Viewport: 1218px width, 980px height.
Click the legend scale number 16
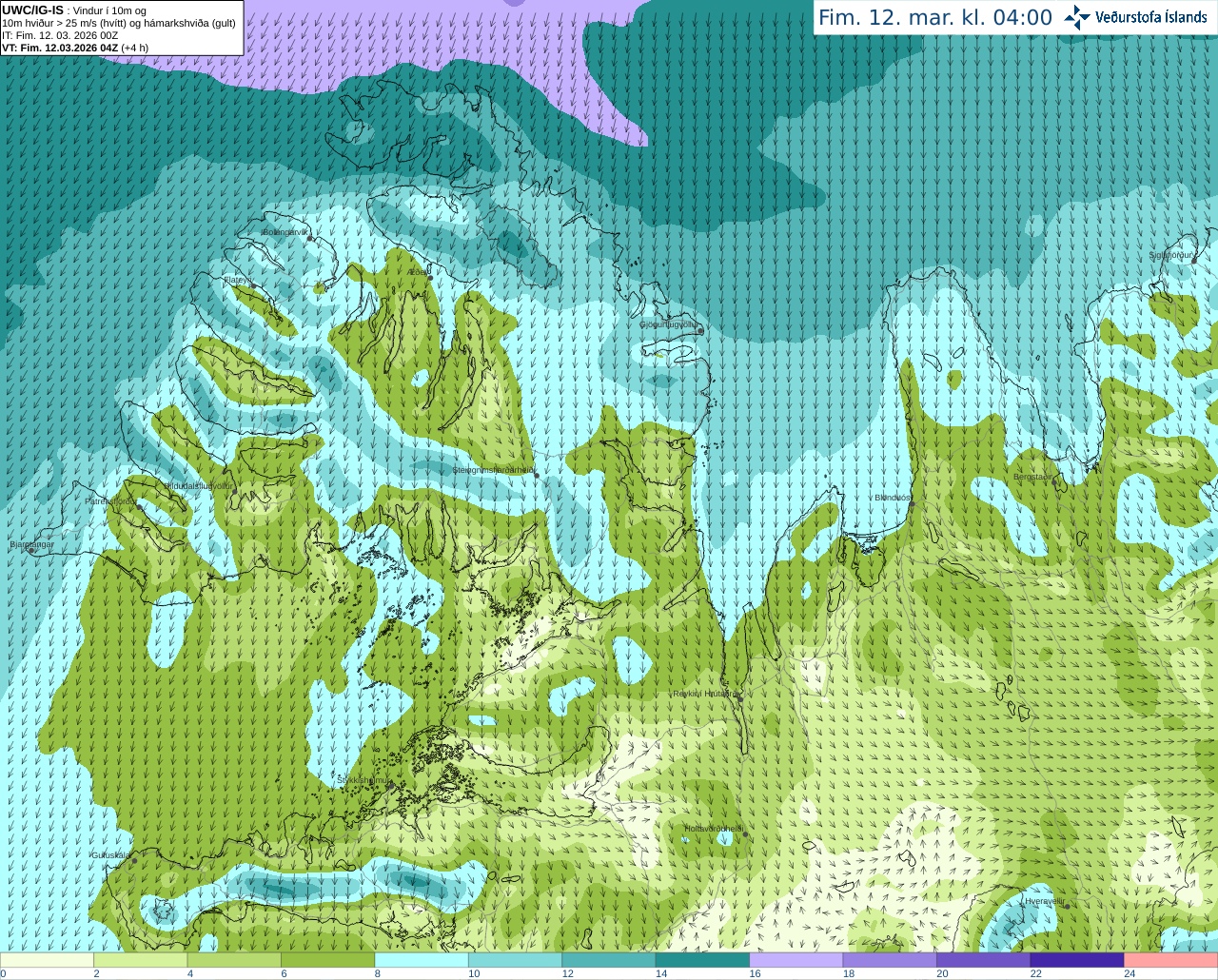pyautogui.click(x=755, y=973)
